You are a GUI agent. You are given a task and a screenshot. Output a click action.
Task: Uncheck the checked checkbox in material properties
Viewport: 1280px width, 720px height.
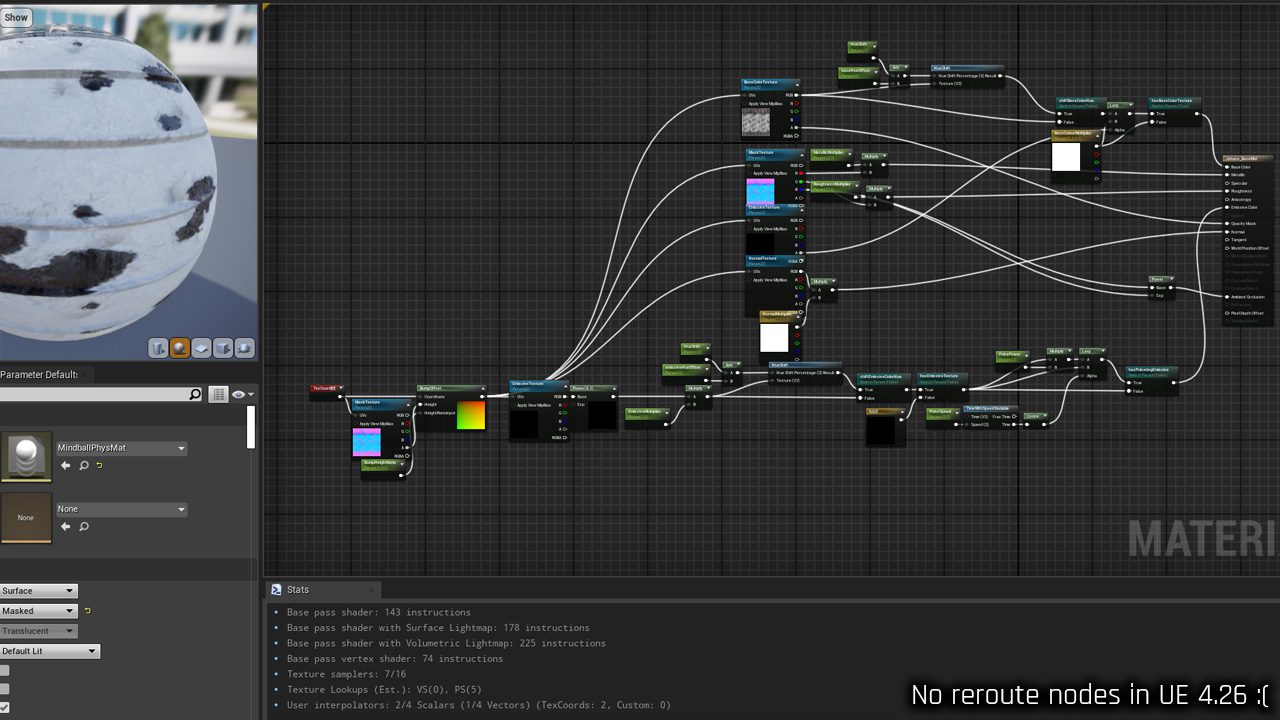coord(5,707)
